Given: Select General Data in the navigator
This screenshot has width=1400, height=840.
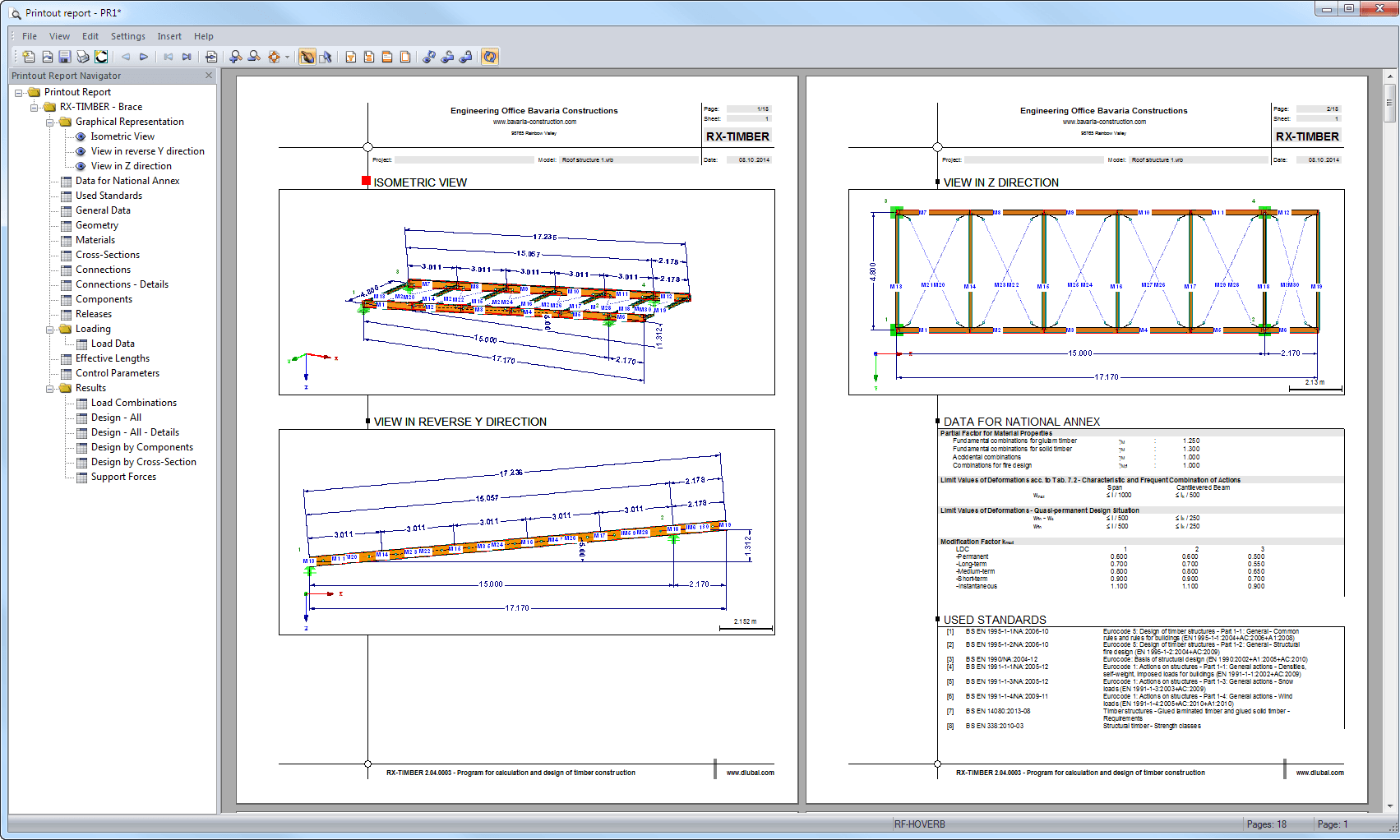Looking at the screenshot, I should coord(103,210).
